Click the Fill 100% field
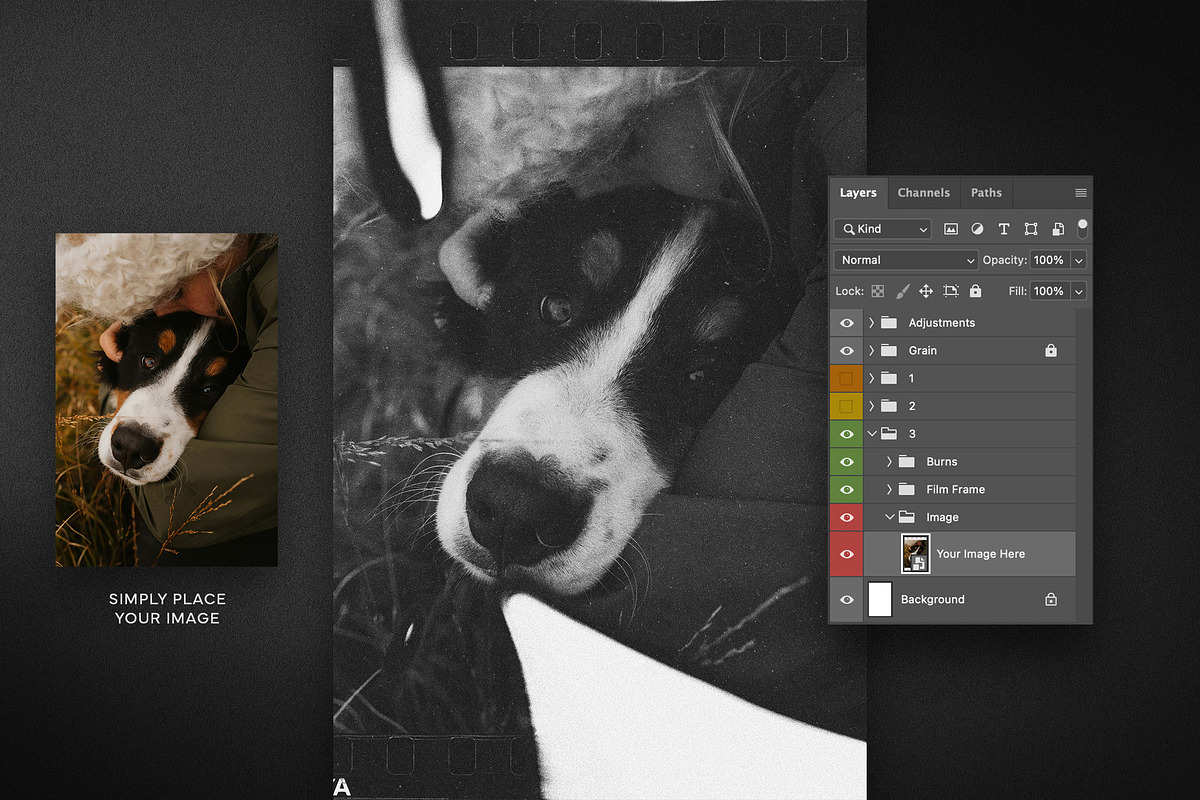 coord(1049,291)
